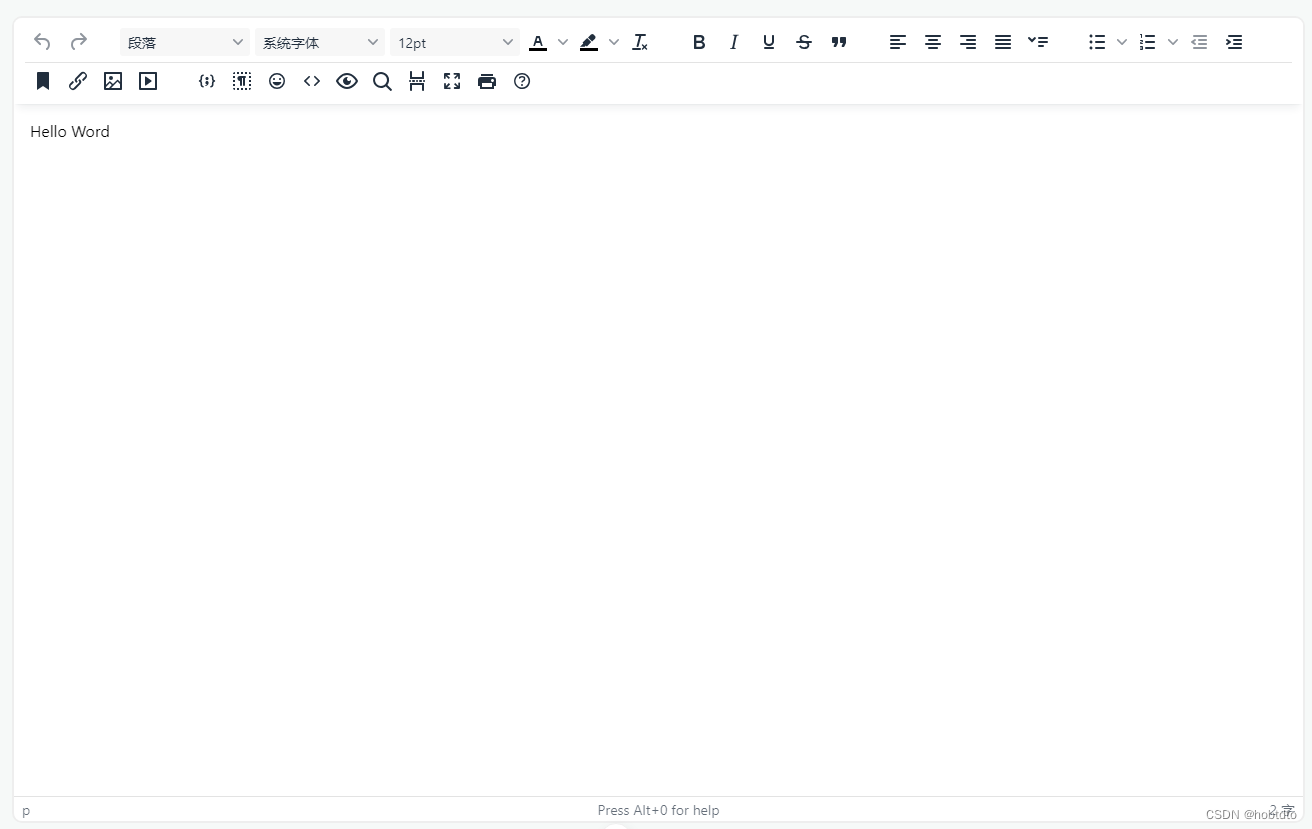
Task: Toggle blockquote formatting
Action: (839, 42)
